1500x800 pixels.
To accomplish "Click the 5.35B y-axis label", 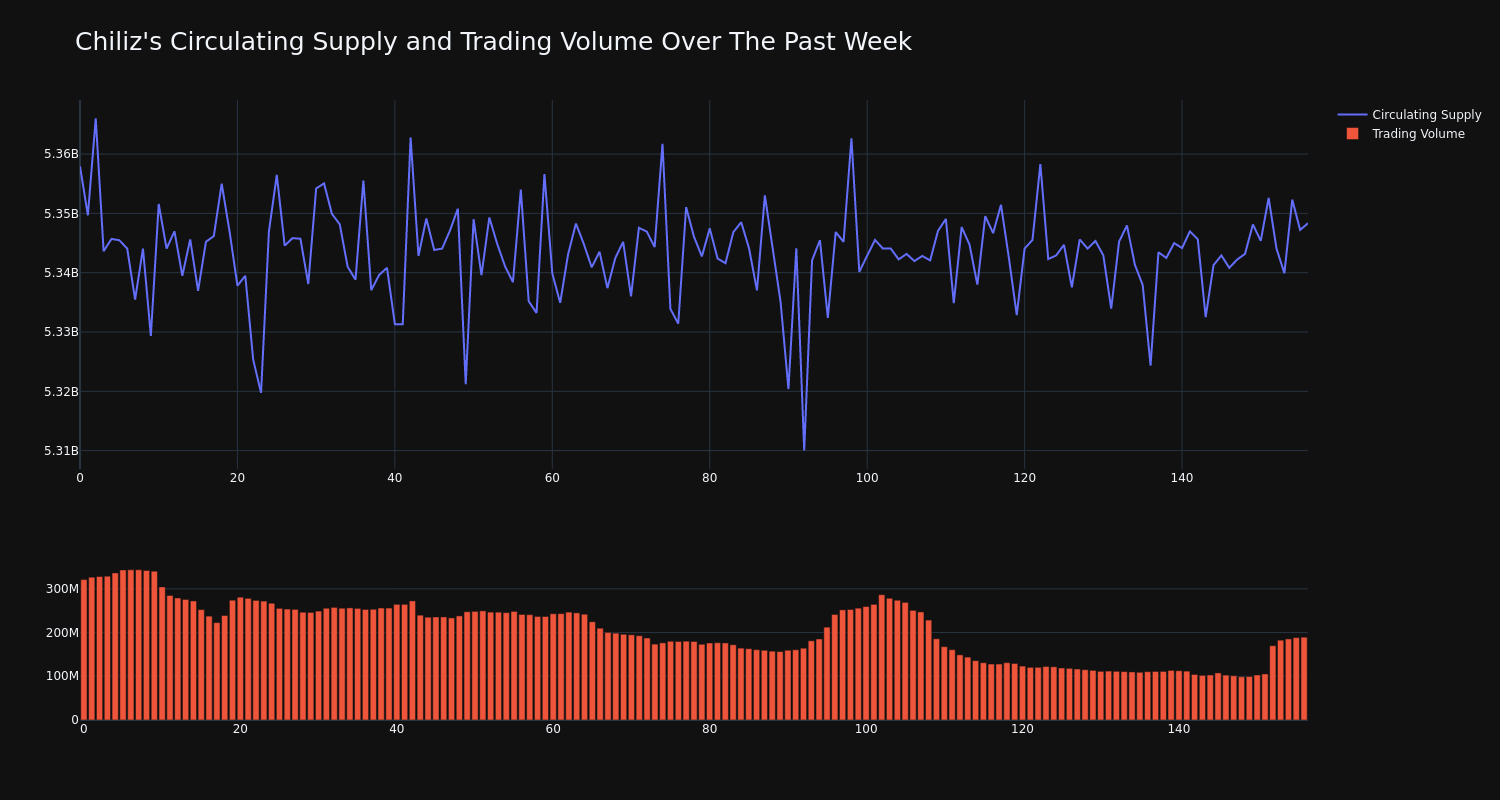I will (61, 213).
